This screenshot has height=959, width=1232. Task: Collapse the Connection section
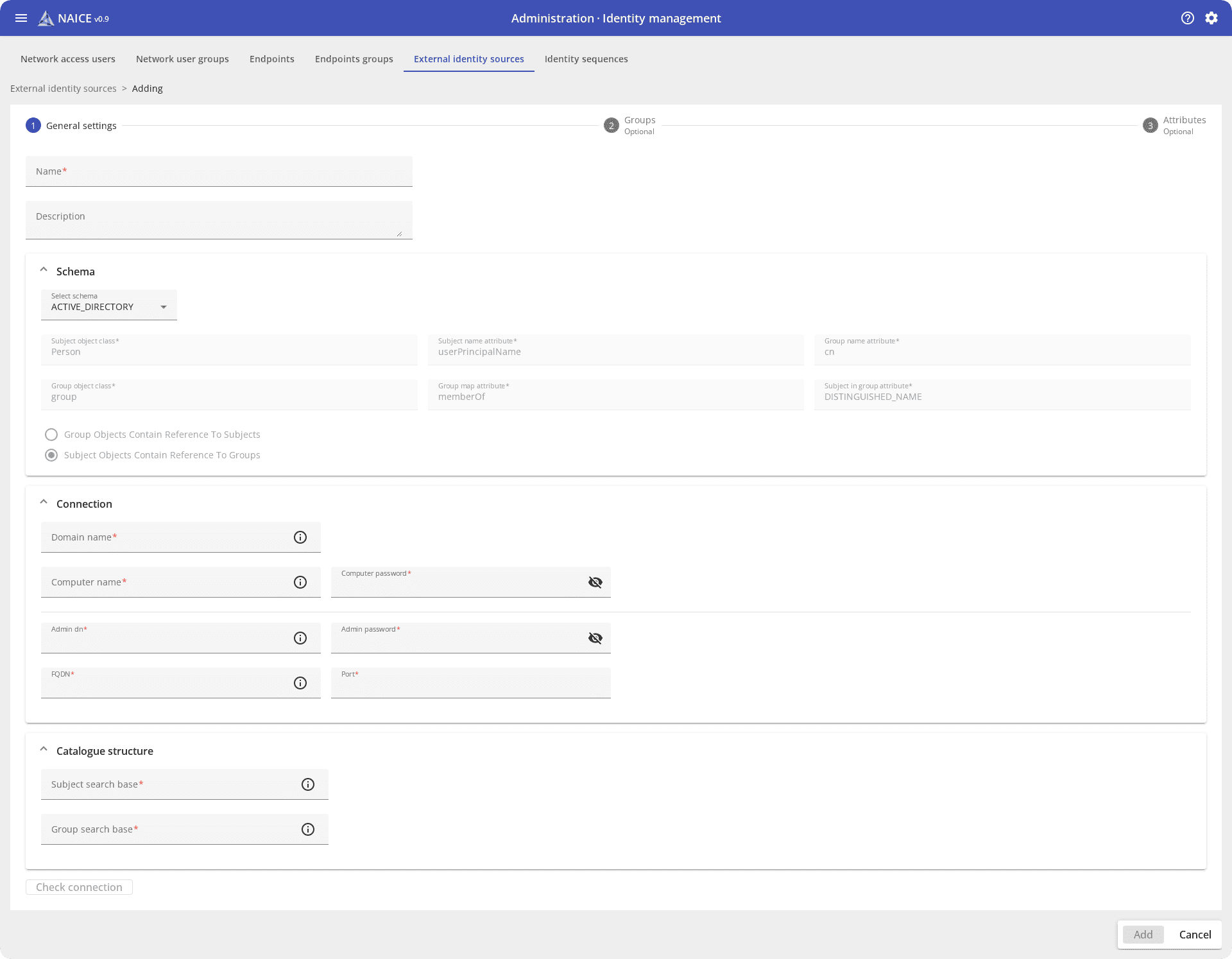(x=44, y=503)
